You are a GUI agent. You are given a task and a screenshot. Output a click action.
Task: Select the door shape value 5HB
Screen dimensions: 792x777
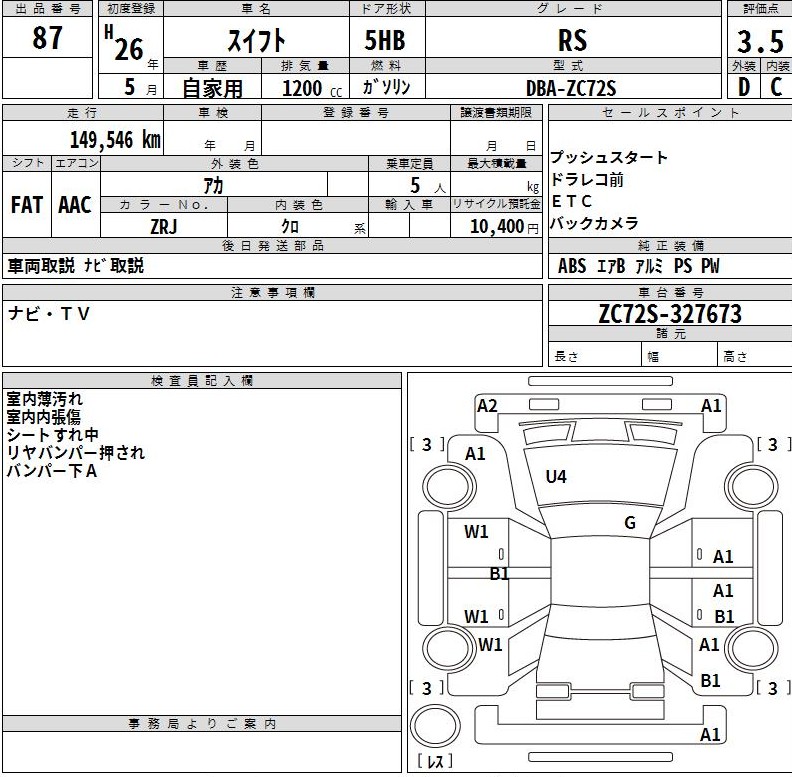[x=385, y=40]
